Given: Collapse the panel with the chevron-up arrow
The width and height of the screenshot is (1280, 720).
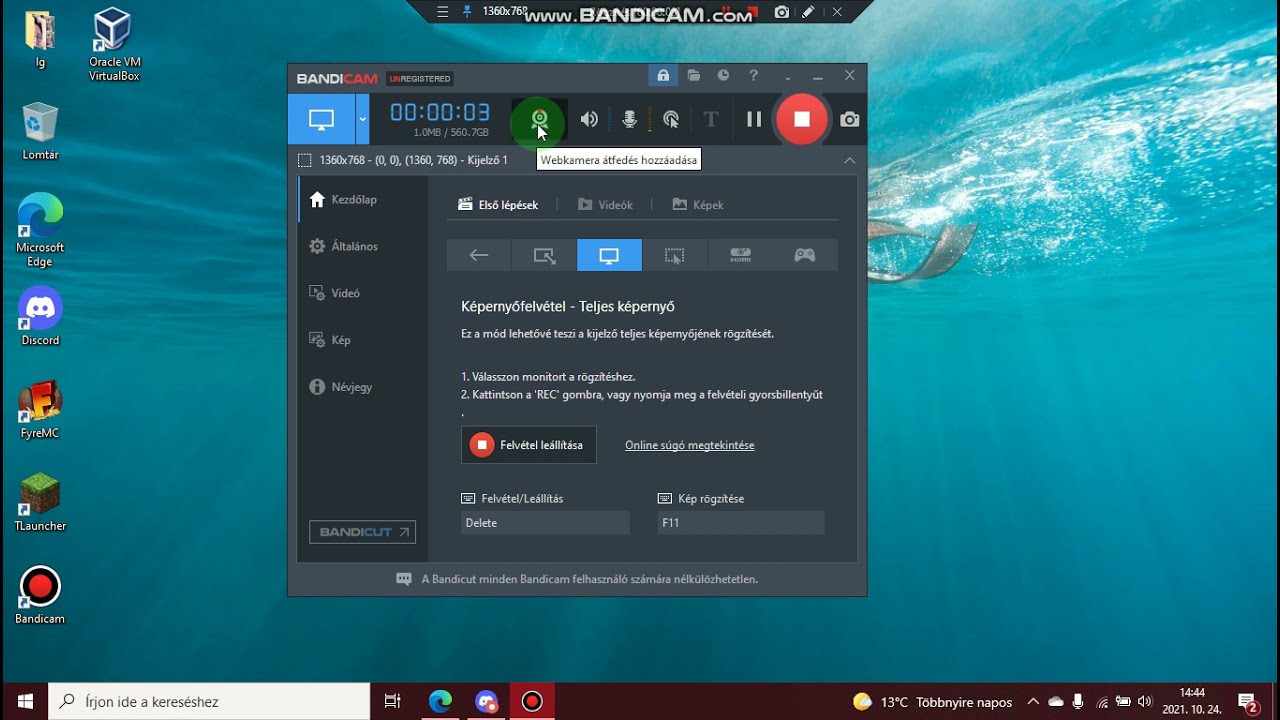Looking at the screenshot, I should click(849, 160).
